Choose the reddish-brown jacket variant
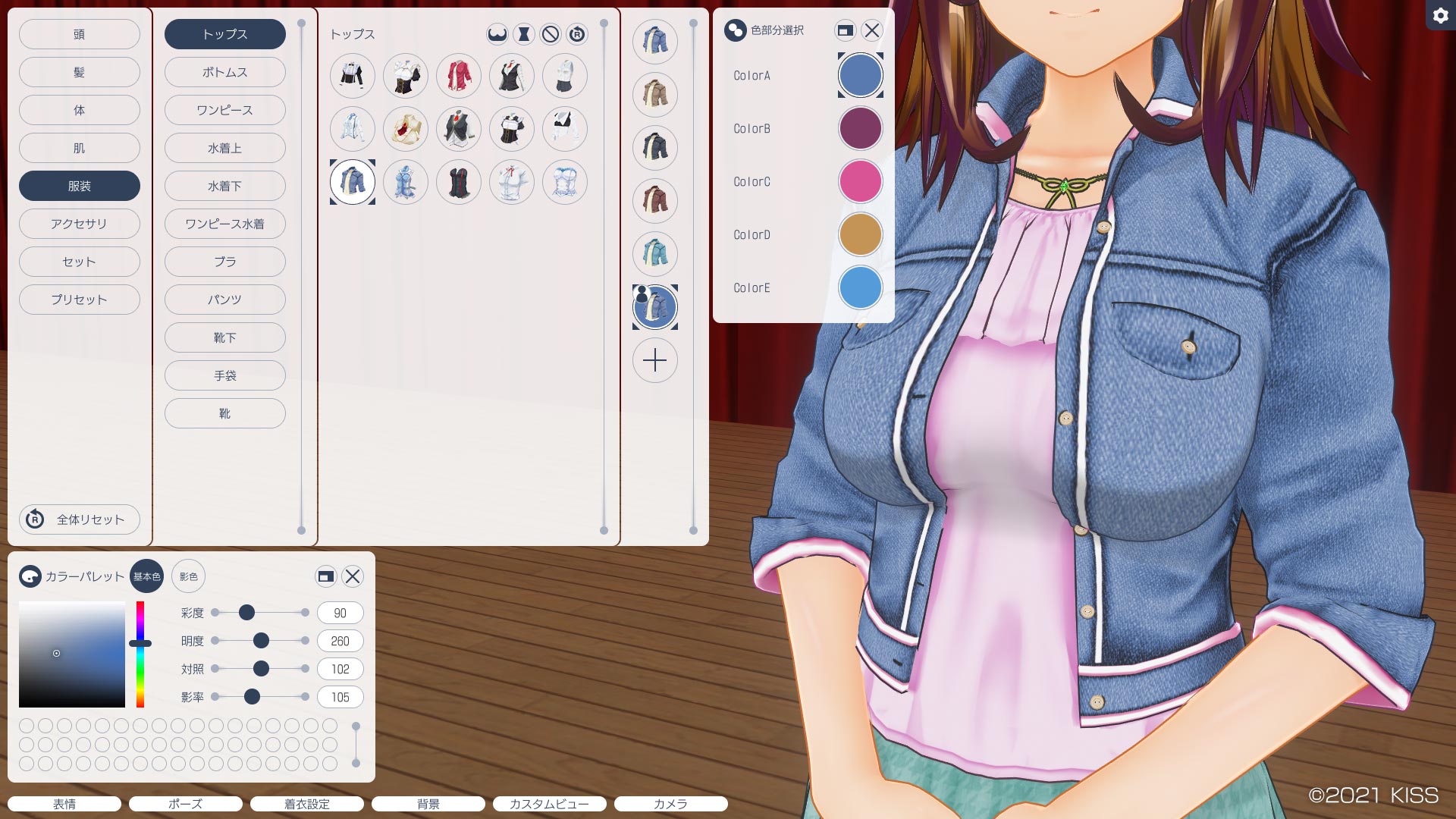 [x=655, y=201]
